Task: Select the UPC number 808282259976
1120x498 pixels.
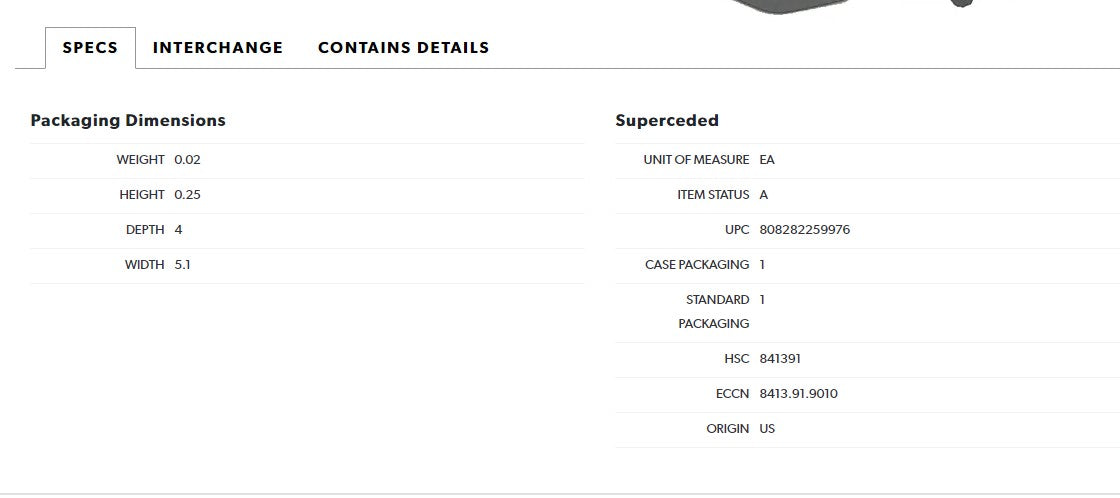Action: (805, 230)
